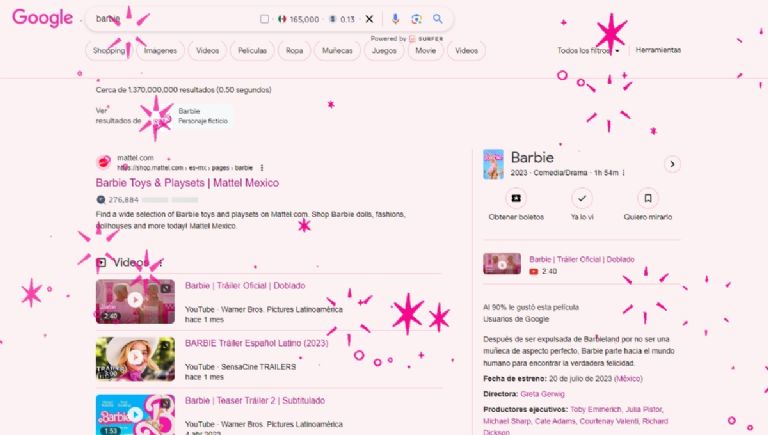Play Teaser Tráiler 2 Subtitulado thumbnail
Image resolution: width=768 pixels, height=435 pixels.
pyautogui.click(x=135, y=414)
